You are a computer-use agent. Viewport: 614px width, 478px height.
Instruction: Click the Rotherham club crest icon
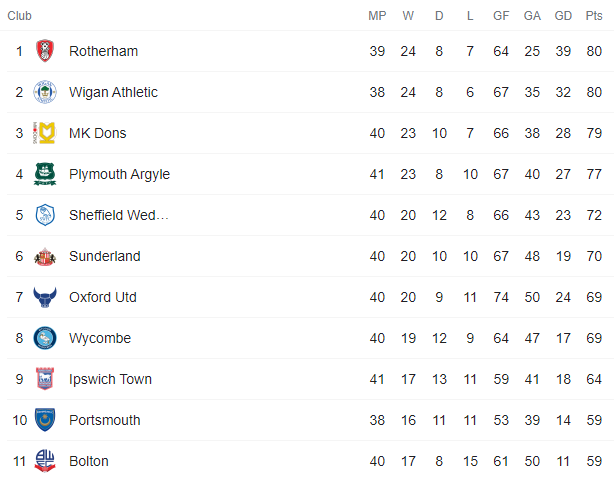[45, 51]
